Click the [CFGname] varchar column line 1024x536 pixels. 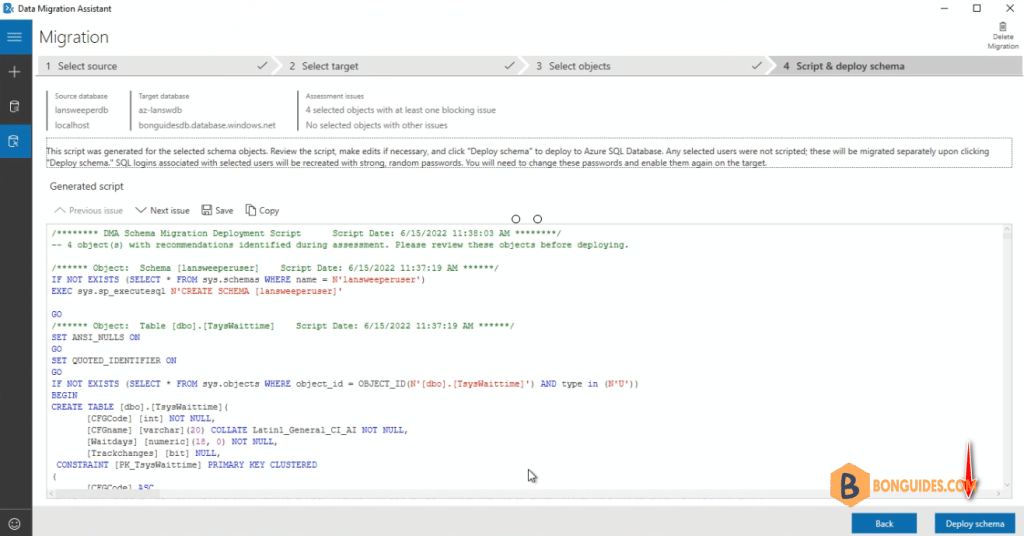click(248, 430)
